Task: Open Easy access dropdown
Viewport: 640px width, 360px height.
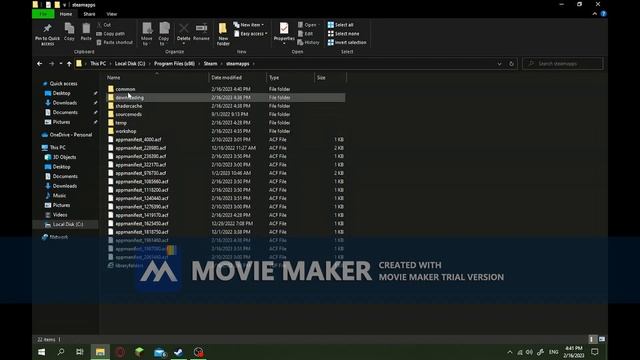Action: [x=251, y=33]
